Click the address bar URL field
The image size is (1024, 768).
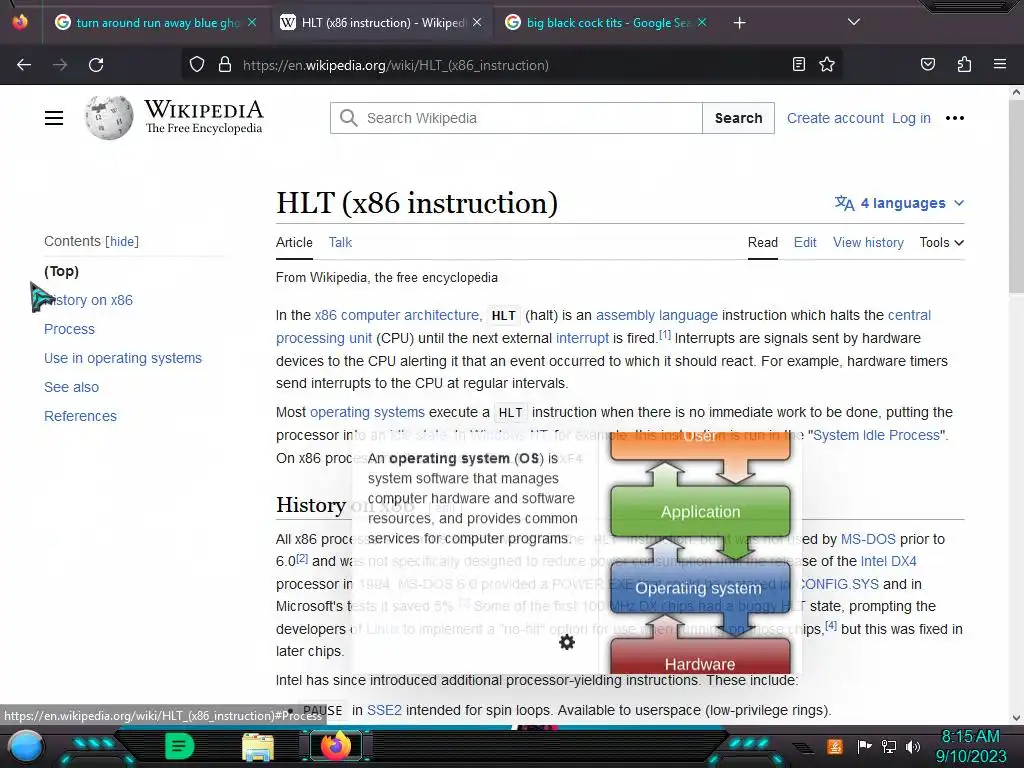coord(509,65)
